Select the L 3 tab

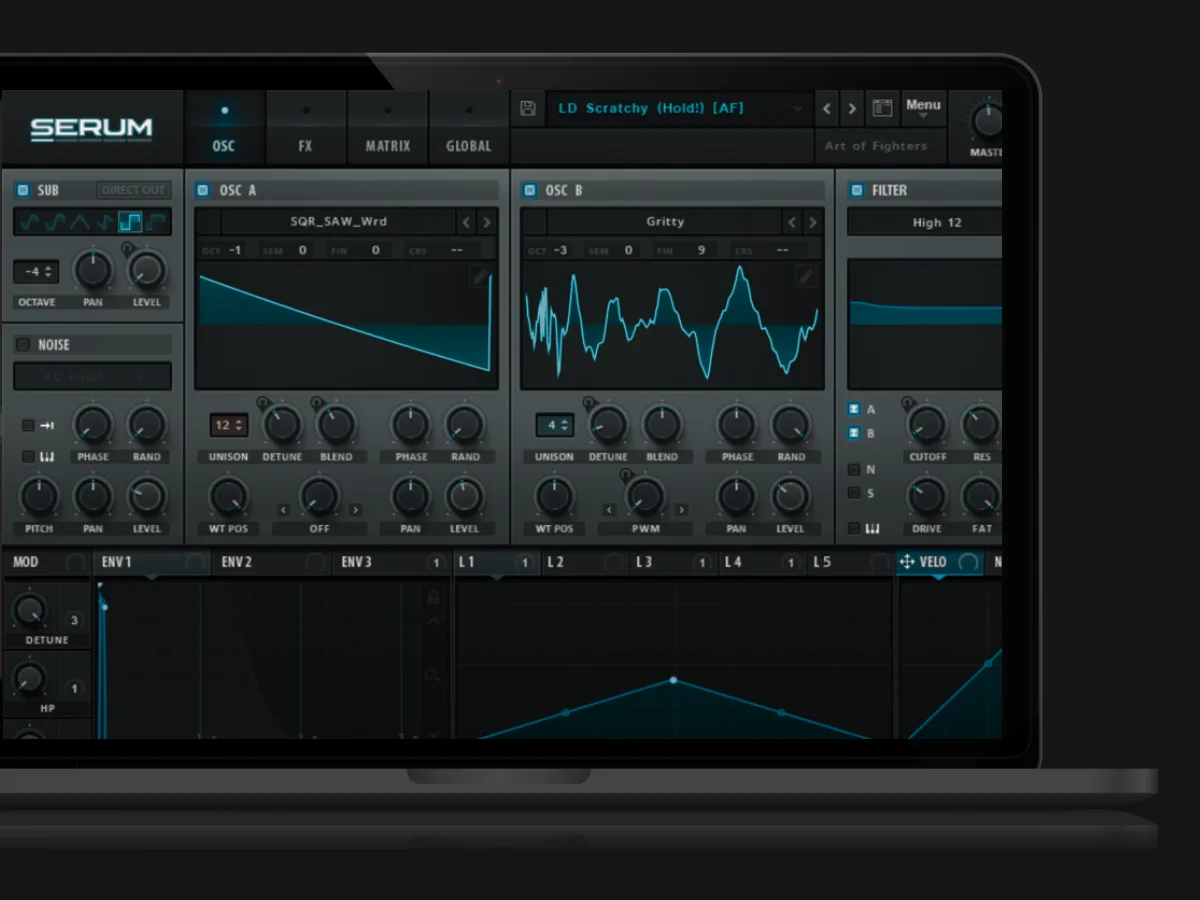pyautogui.click(x=674, y=562)
